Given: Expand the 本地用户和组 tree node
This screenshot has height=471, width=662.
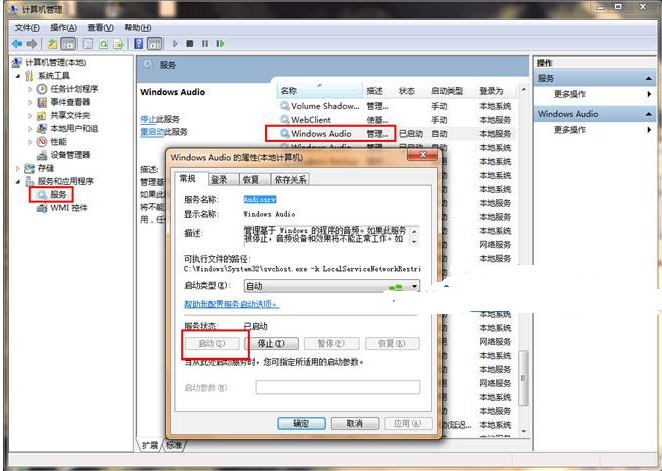Looking at the screenshot, I should tap(30, 129).
